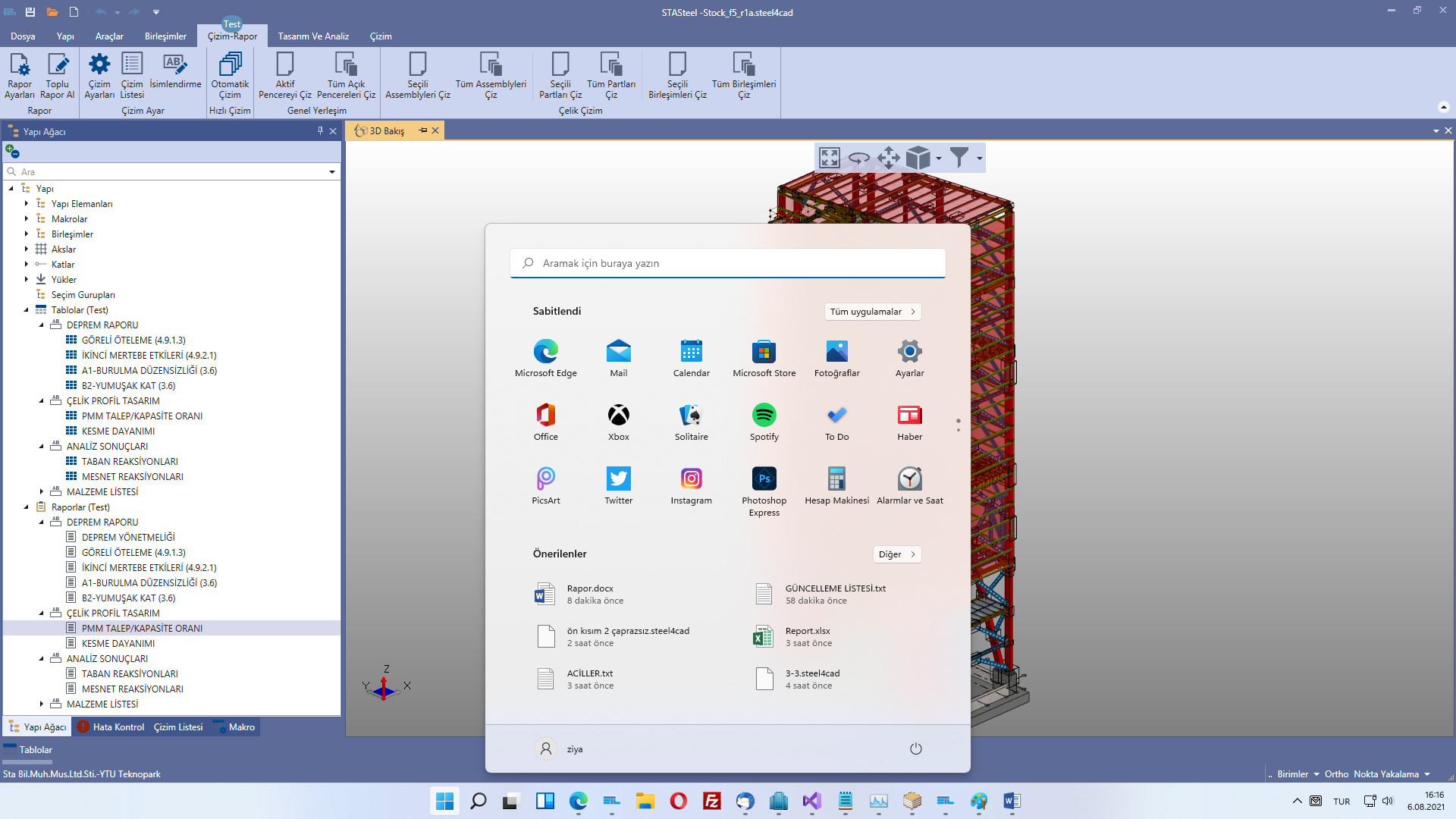This screenshot has height=819, width=1456.
Task: Click the Diğer button in Önerilenler
Action: (x=896, y=554)
